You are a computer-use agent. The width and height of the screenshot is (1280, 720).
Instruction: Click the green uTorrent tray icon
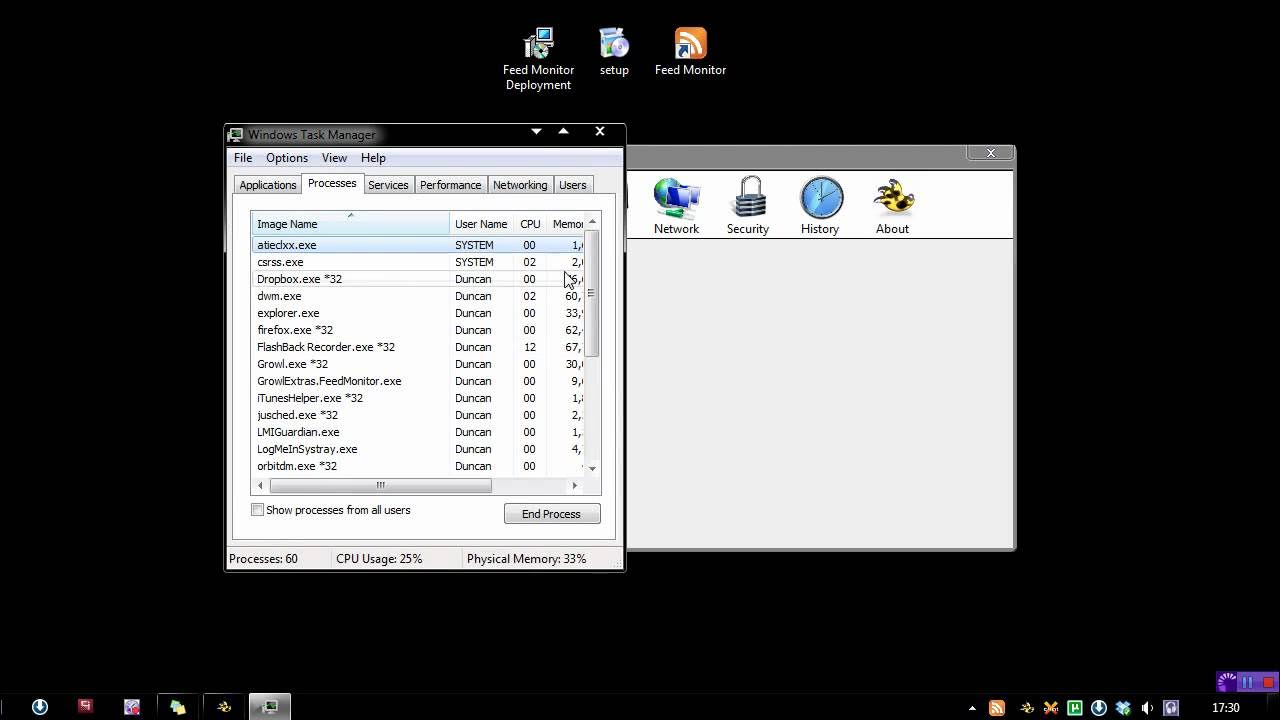coord(1075,708)
